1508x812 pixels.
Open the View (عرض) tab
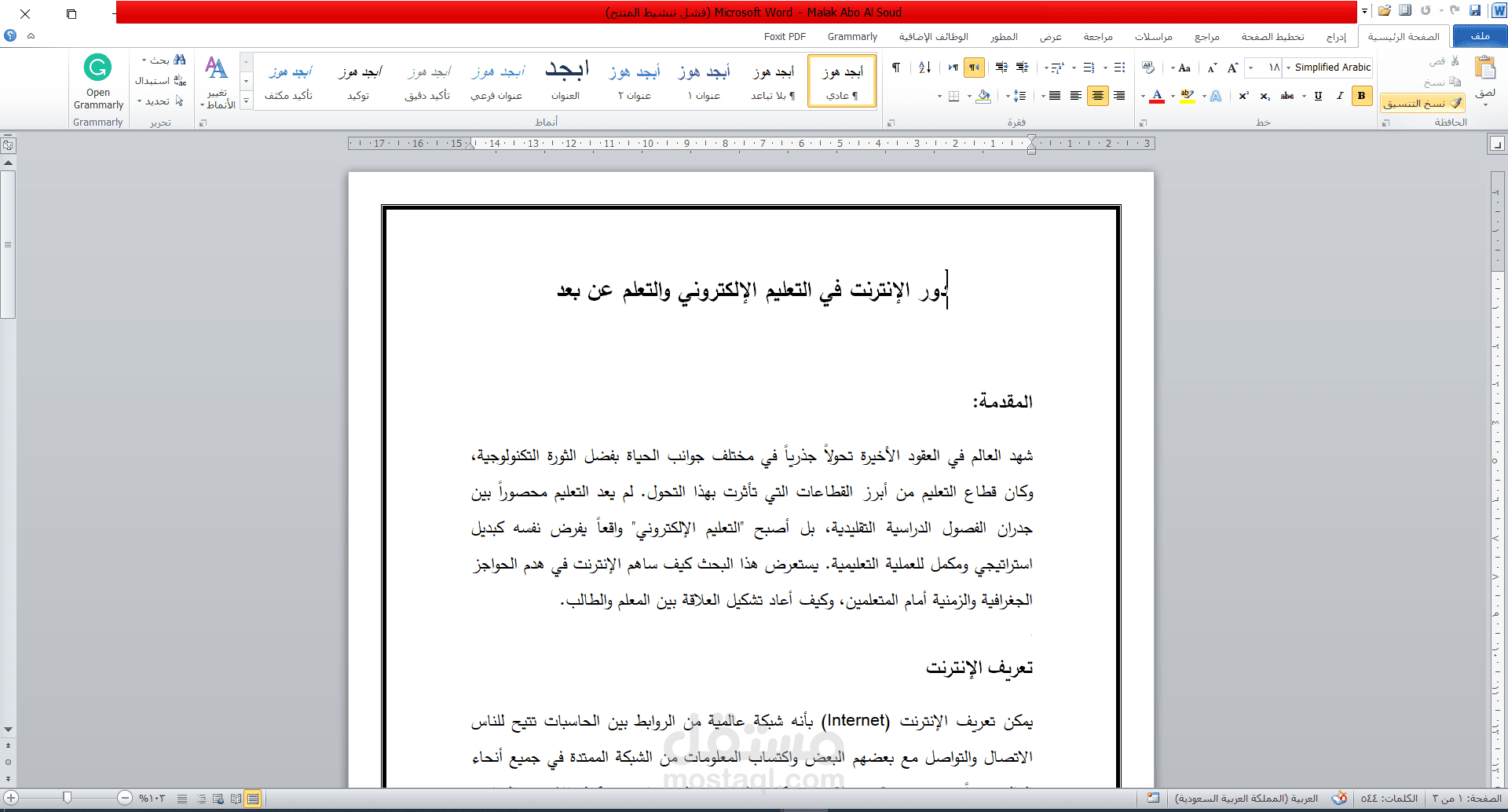(1050, 36)
